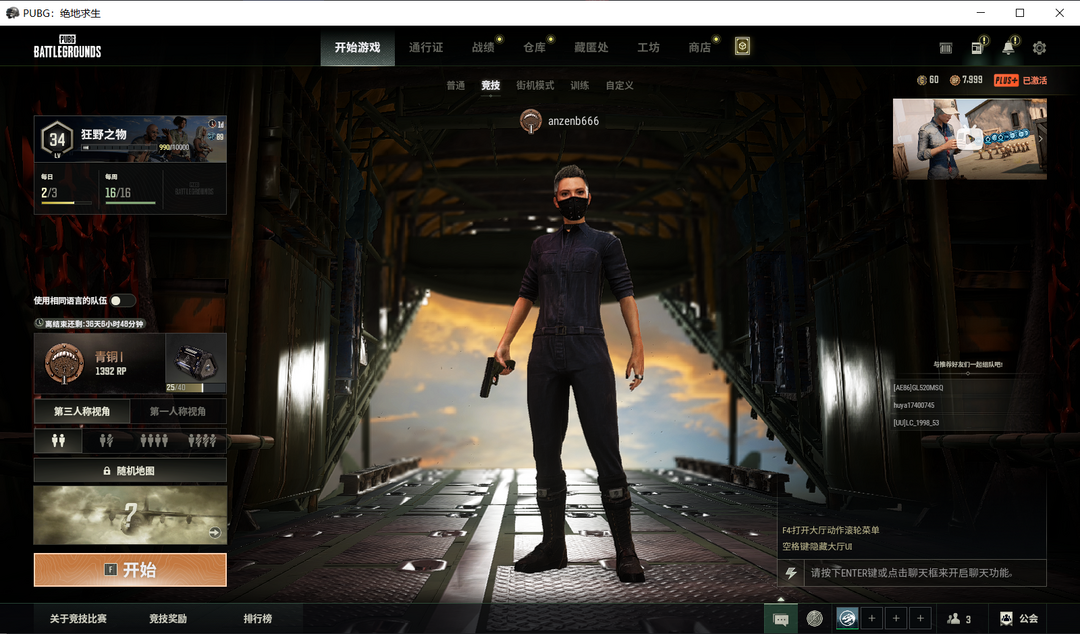Click the level 34 hexagon badge
This screenshot has height=634, width=1080.
coord(56,140)
